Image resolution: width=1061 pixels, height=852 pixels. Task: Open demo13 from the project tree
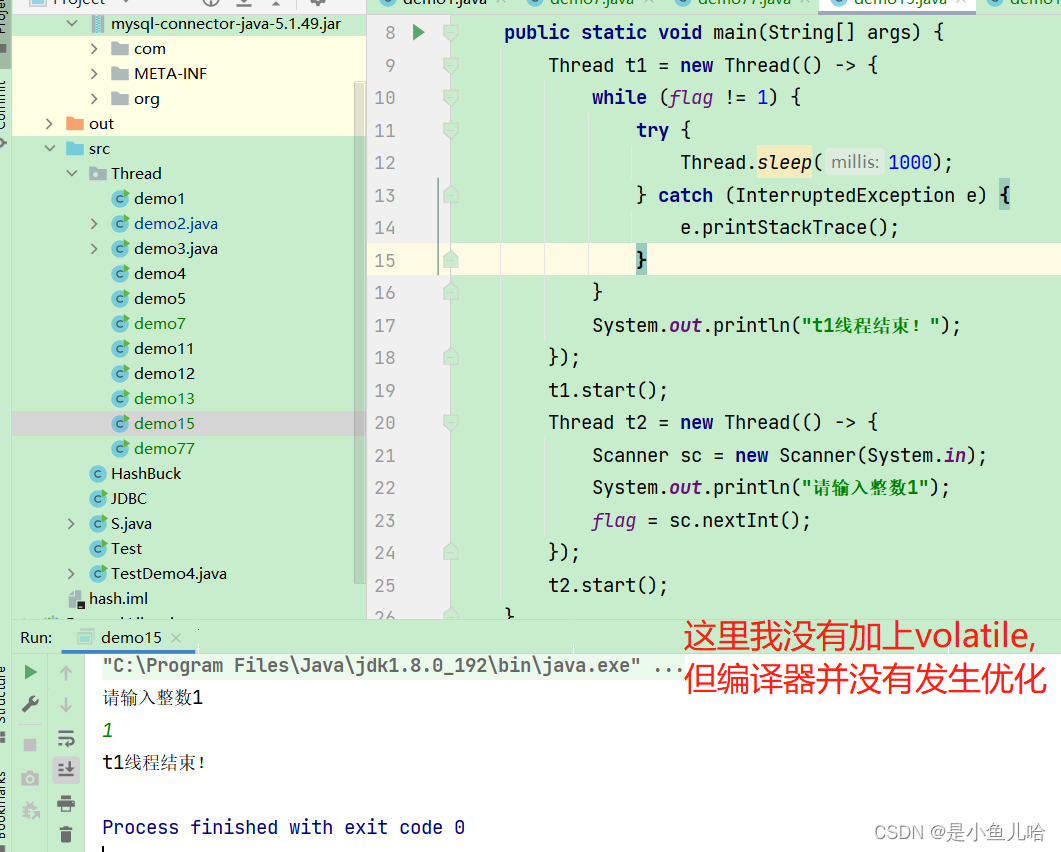(x=164, y=399)
